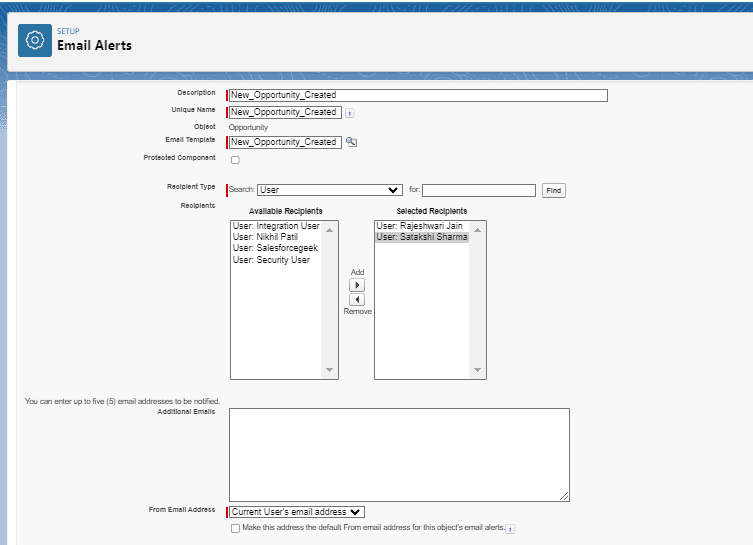
Task: Open the From Email Address dropdown
Action: tap(297, 512)
